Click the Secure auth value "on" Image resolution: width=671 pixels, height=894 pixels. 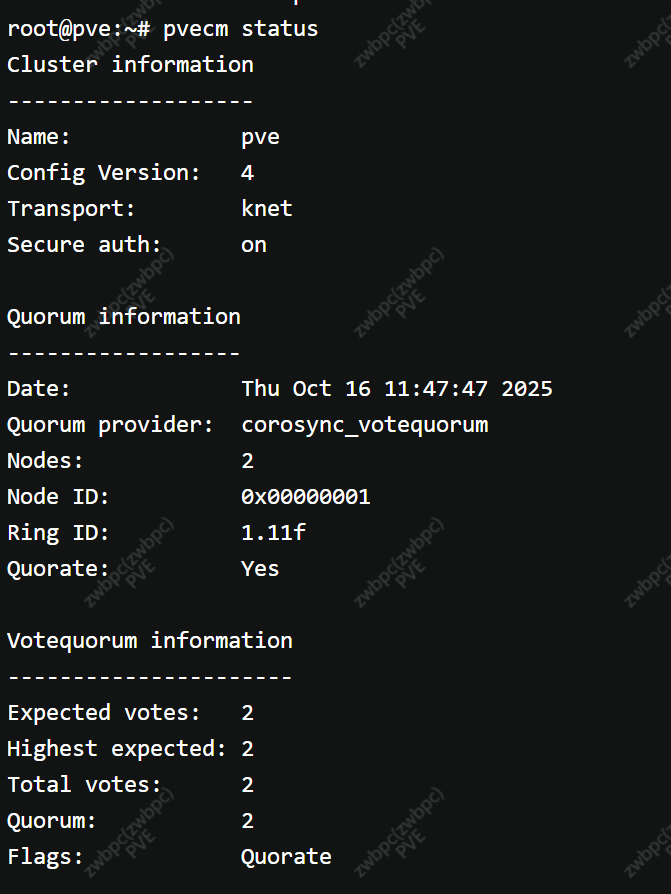pos(254,244)
